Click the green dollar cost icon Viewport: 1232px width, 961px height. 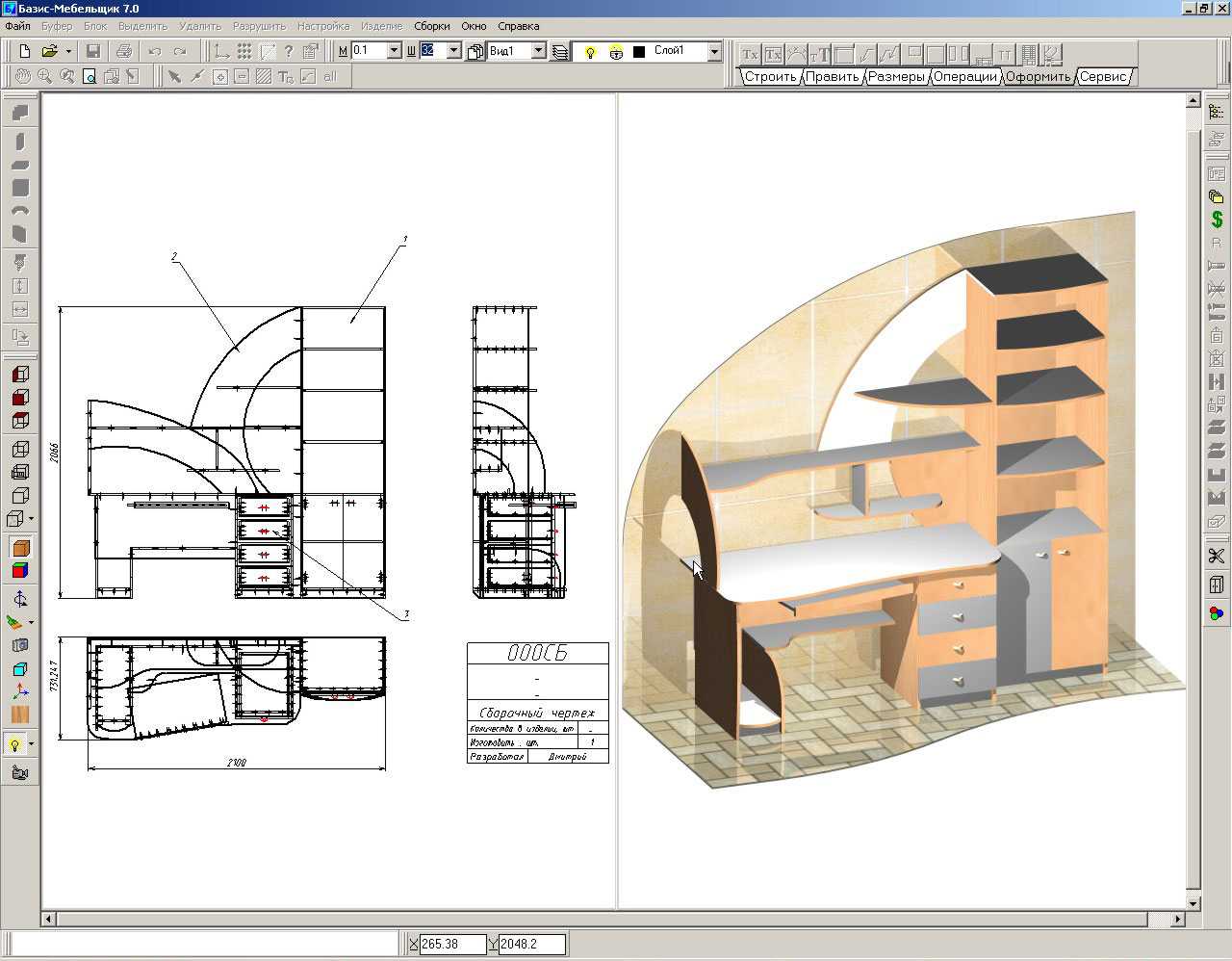[1217, 220]
